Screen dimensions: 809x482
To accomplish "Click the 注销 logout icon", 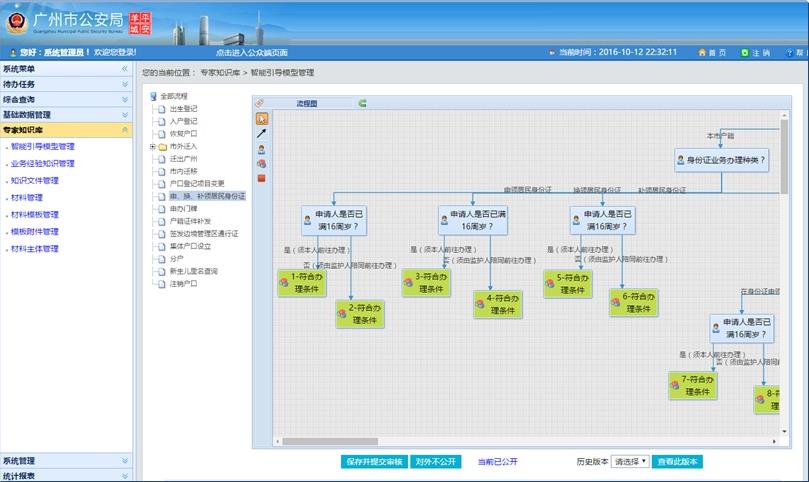I will click(x=744, y=52).
